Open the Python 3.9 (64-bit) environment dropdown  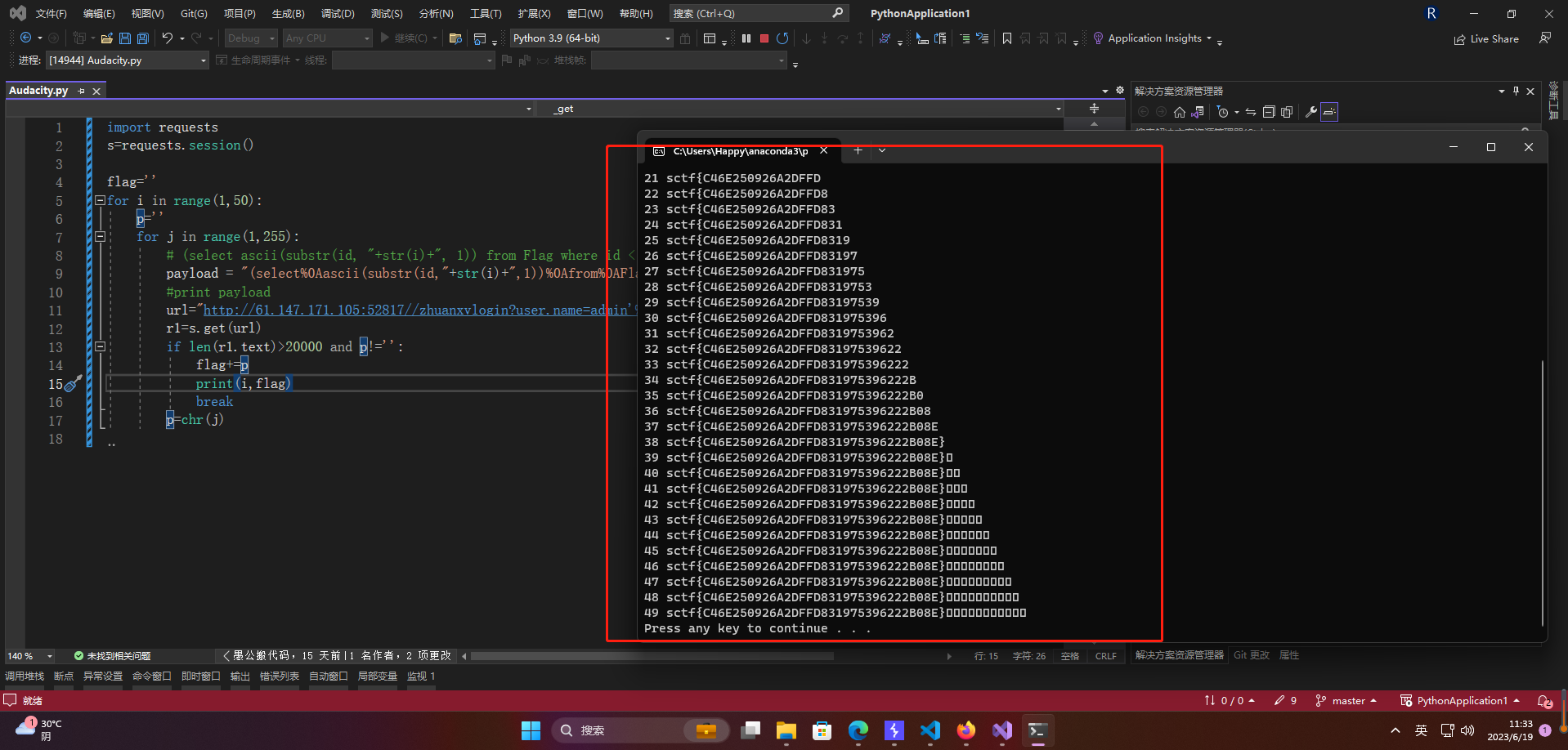(x=591, y=38)
